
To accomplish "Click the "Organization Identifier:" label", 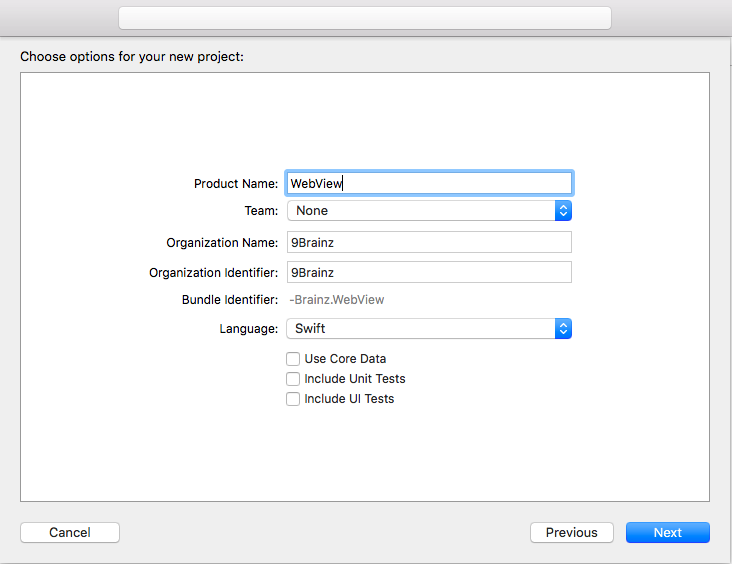I will 213,273.
